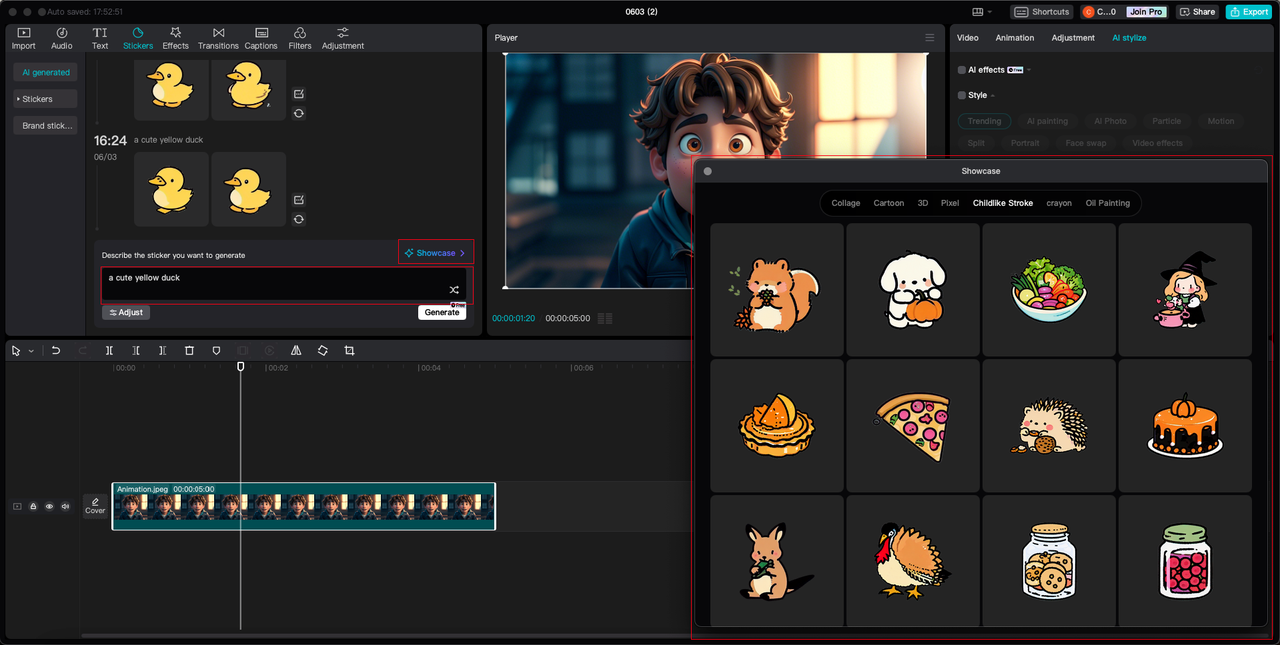Select the Brand stickers sidebar category
The height and width of the screenshot is (645, 1280).
(x=46, y=126)
